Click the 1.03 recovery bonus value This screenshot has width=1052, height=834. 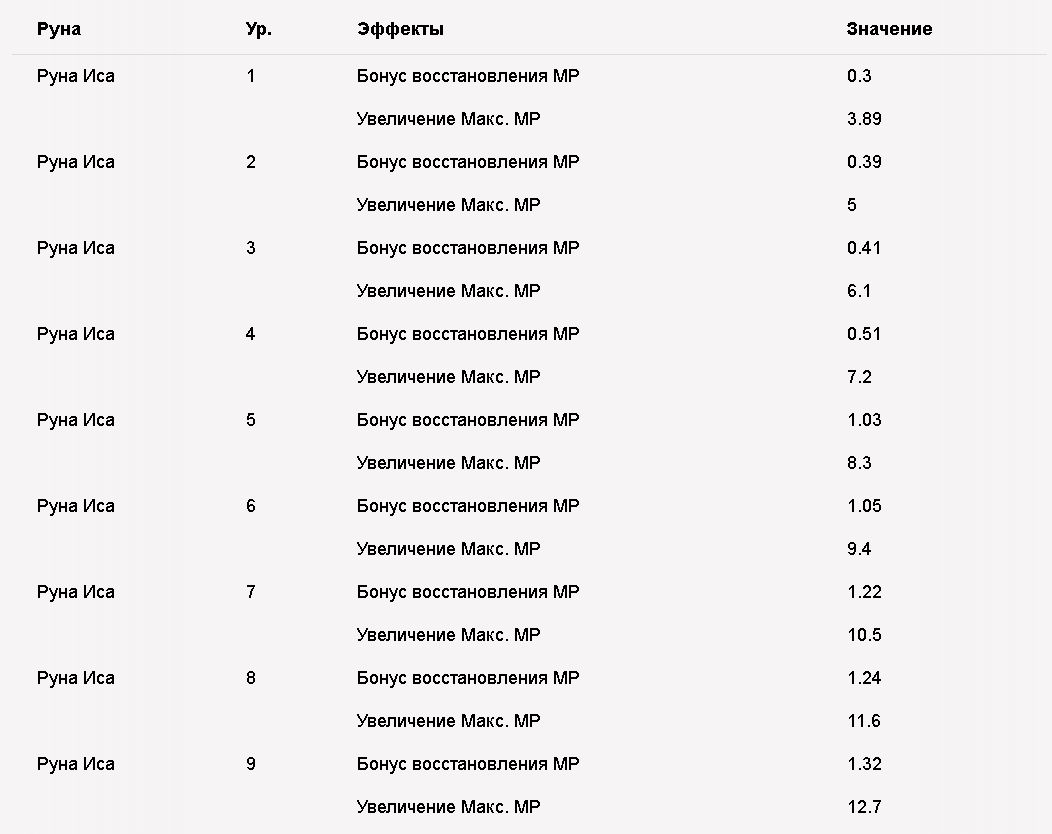click(864, 420)
